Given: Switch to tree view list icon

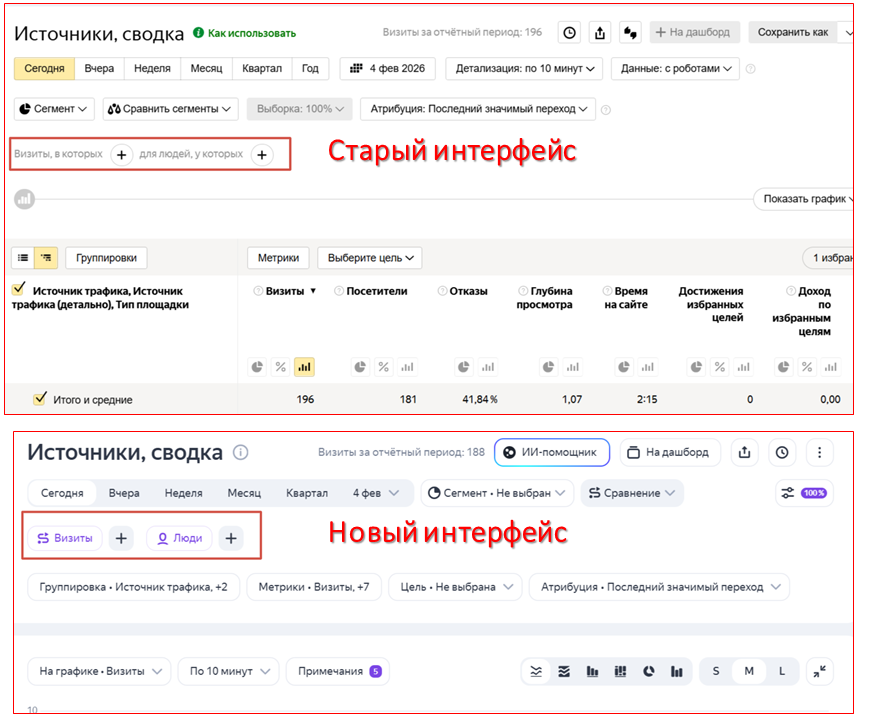Looking at the screenshot, I should pyautogui.click(x=46, y=258).
